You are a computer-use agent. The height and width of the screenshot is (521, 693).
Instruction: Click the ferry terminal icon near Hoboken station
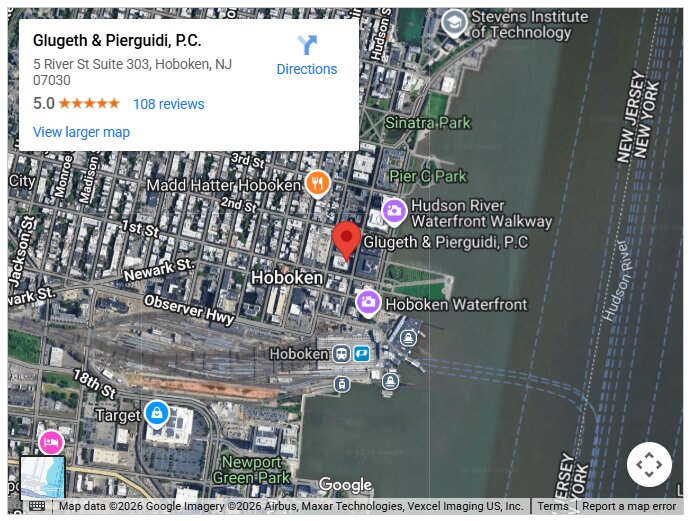tap(408, 338)
